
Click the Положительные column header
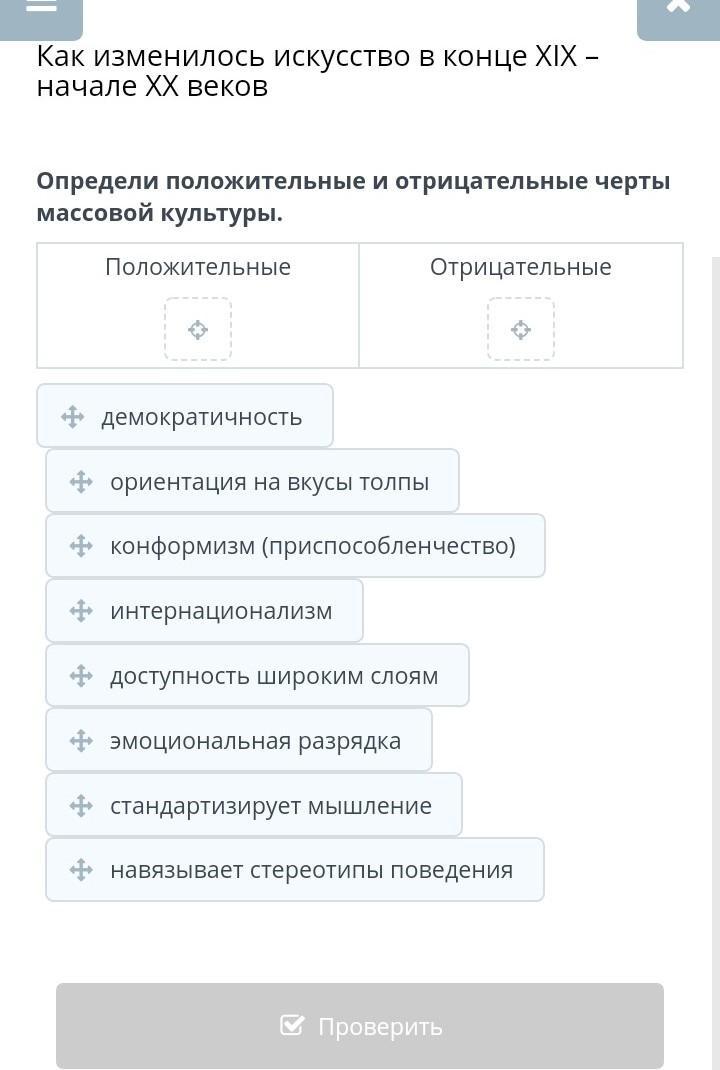pyautogui.click(x=198, y=267)
